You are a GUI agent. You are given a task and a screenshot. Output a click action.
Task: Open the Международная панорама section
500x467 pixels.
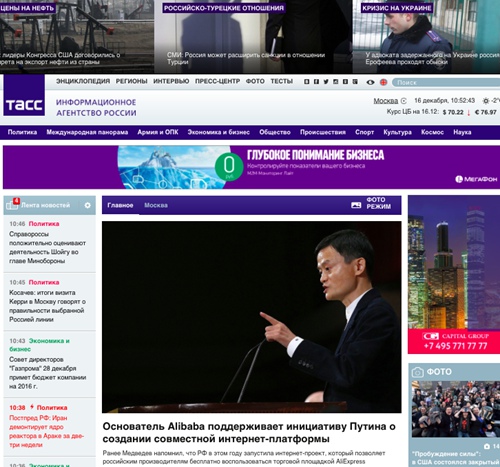[87, 132]
